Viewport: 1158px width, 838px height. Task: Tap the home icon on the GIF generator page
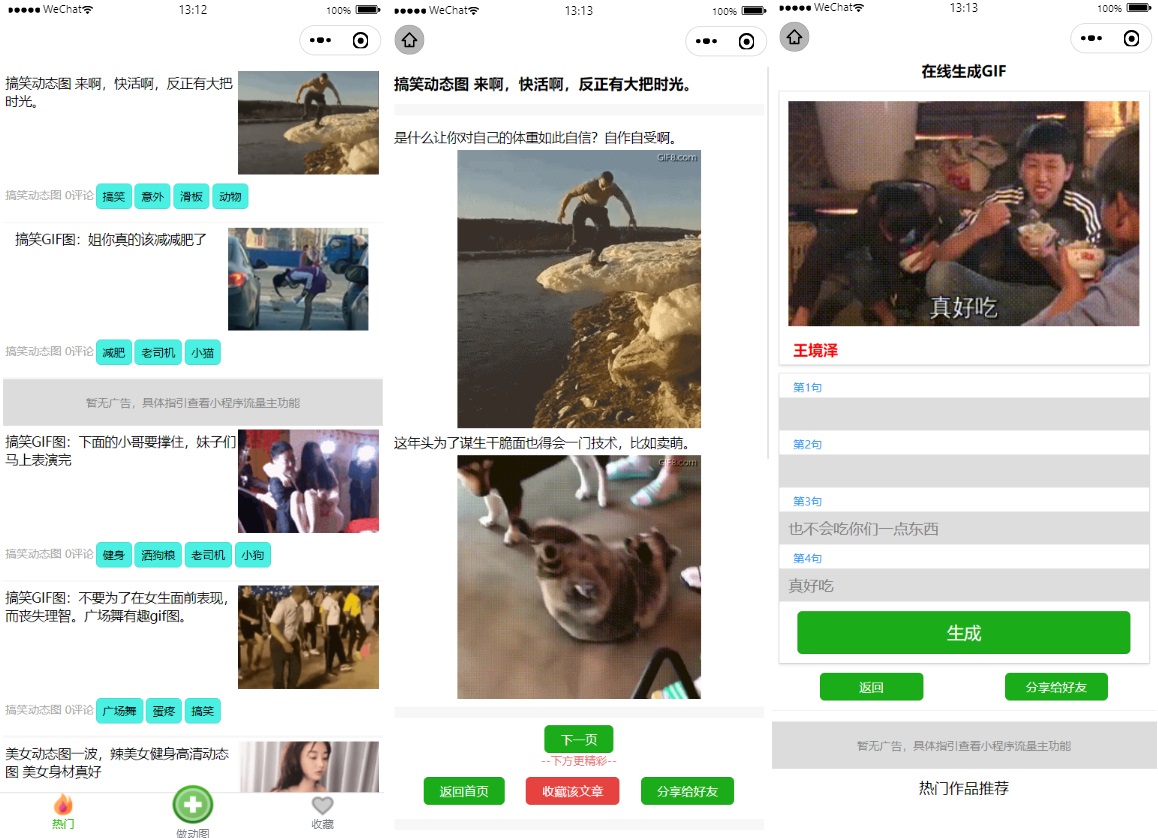tap(793, 37)
